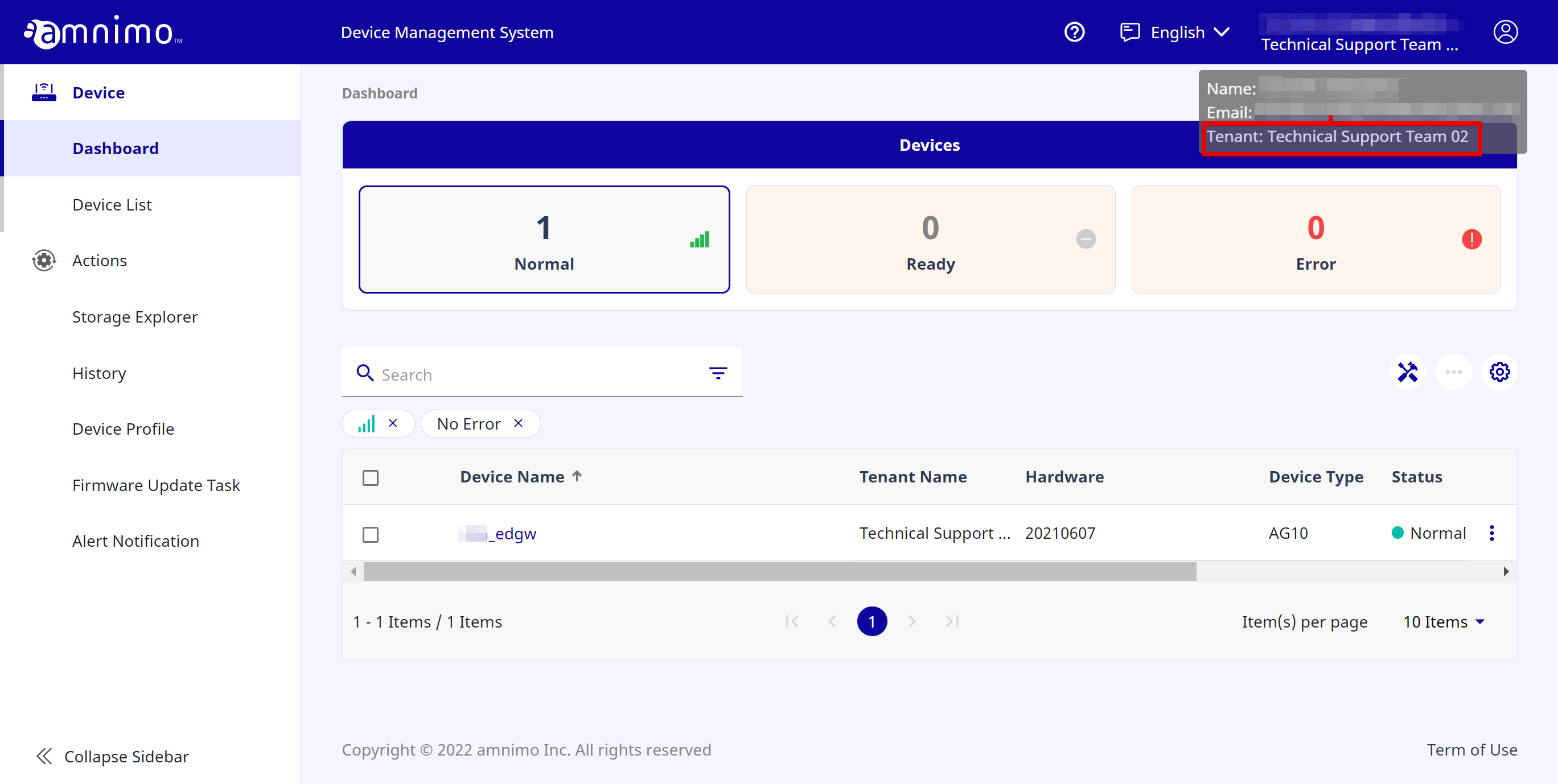1558x784 pixels.
Task: Switch to the Dashboard menu item
Action: [x=116, y=148]
